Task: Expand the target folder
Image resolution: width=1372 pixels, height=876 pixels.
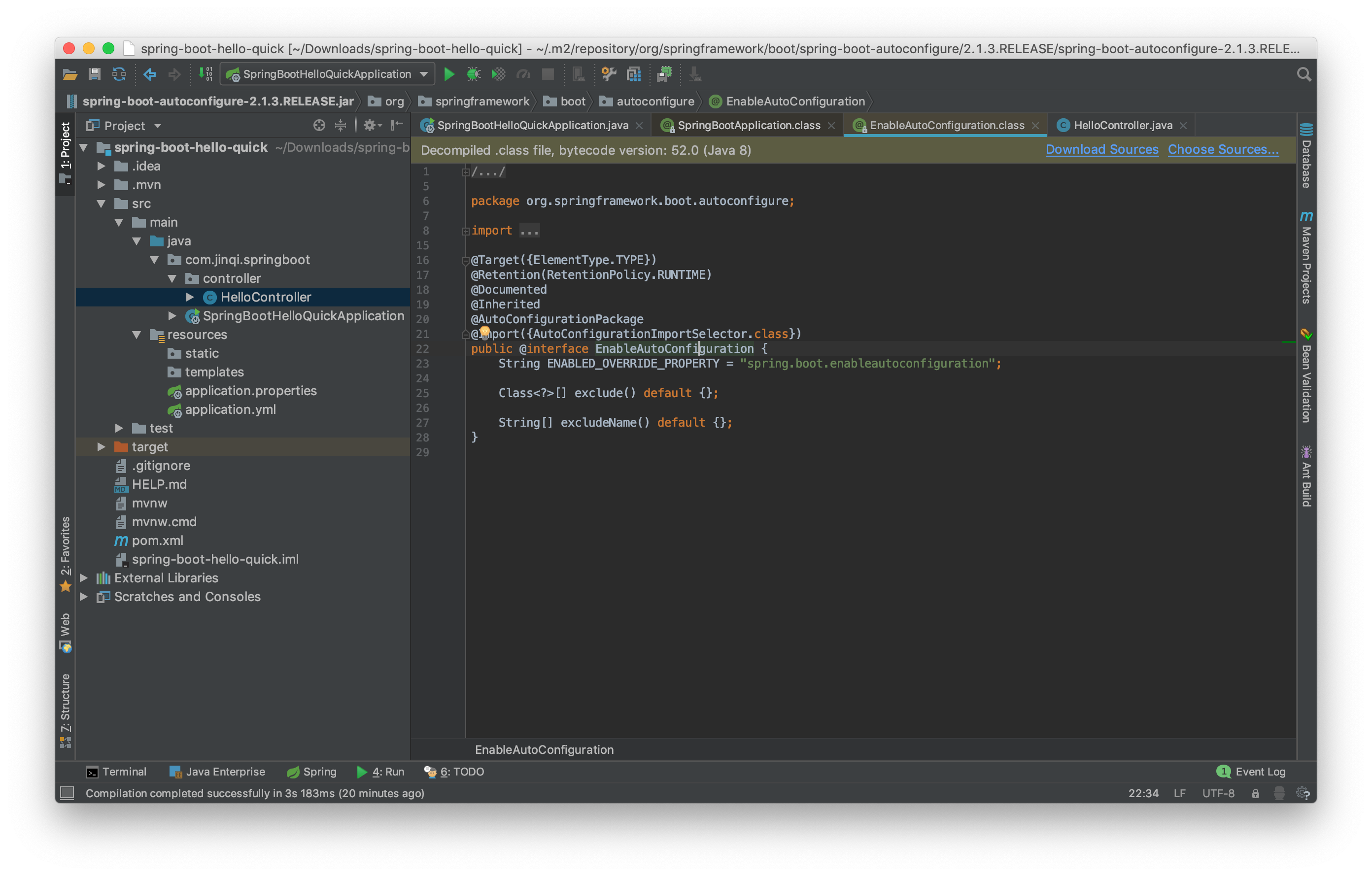Action: tap(101, 446)
